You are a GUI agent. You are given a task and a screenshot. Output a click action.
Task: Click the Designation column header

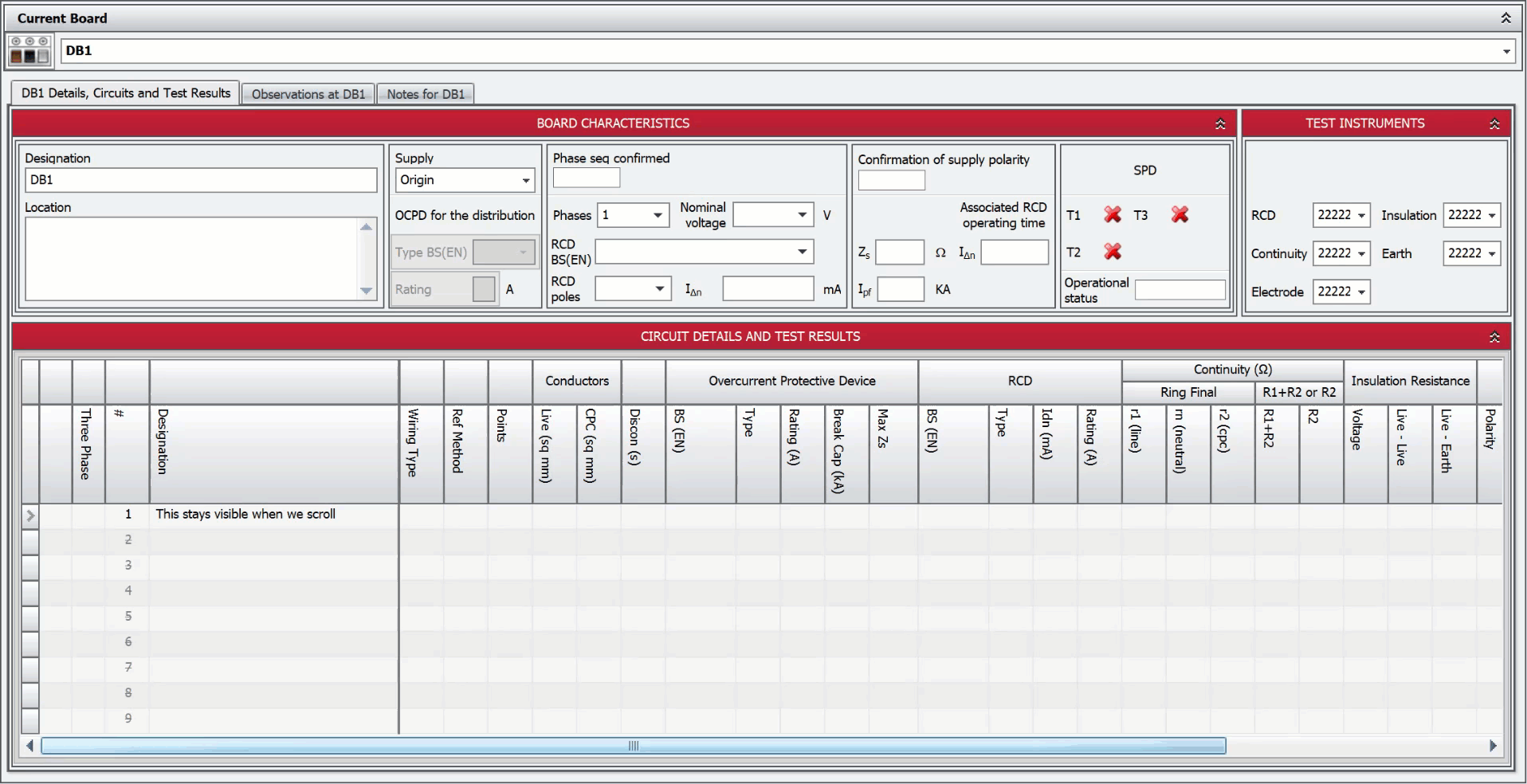pos(274,454)
